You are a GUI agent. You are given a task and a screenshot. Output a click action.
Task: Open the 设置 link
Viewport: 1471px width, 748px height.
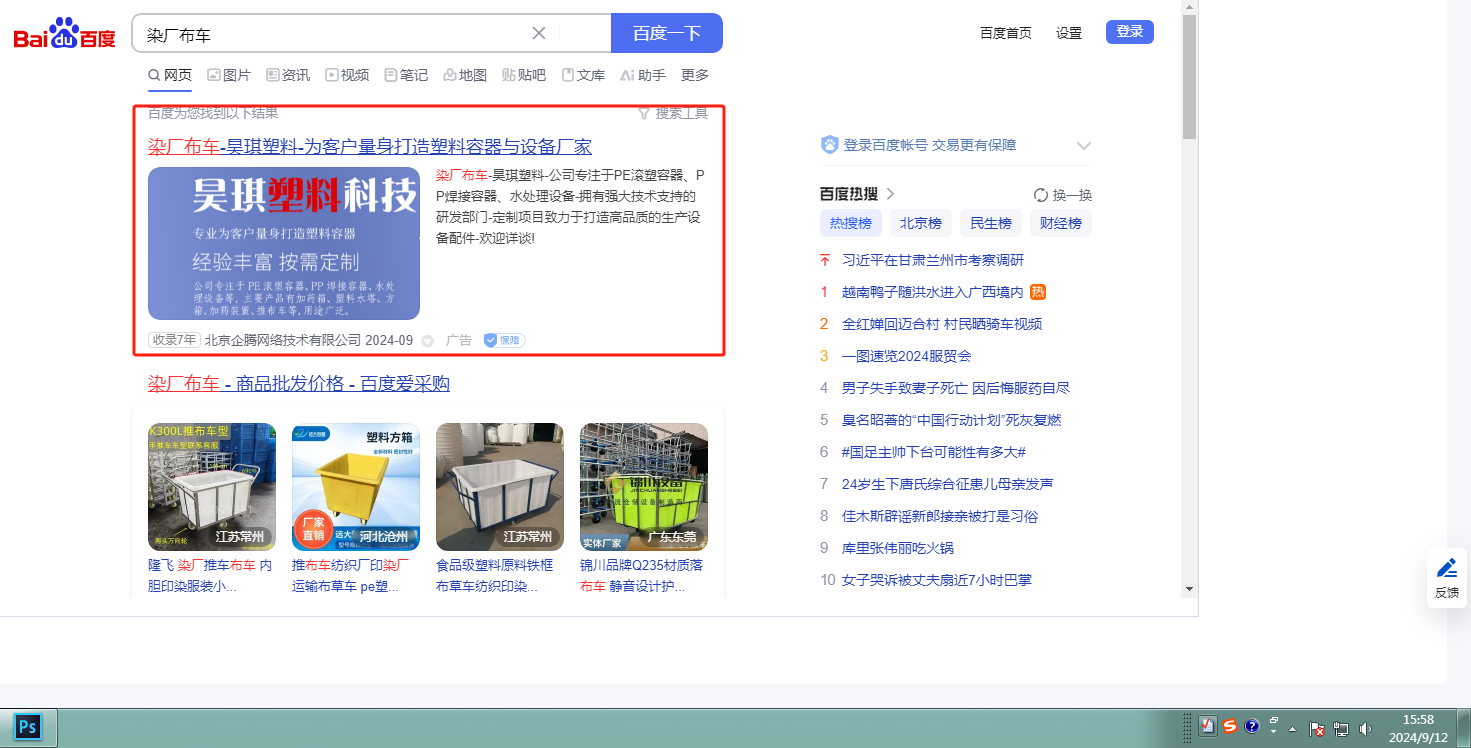(1069, 33)
